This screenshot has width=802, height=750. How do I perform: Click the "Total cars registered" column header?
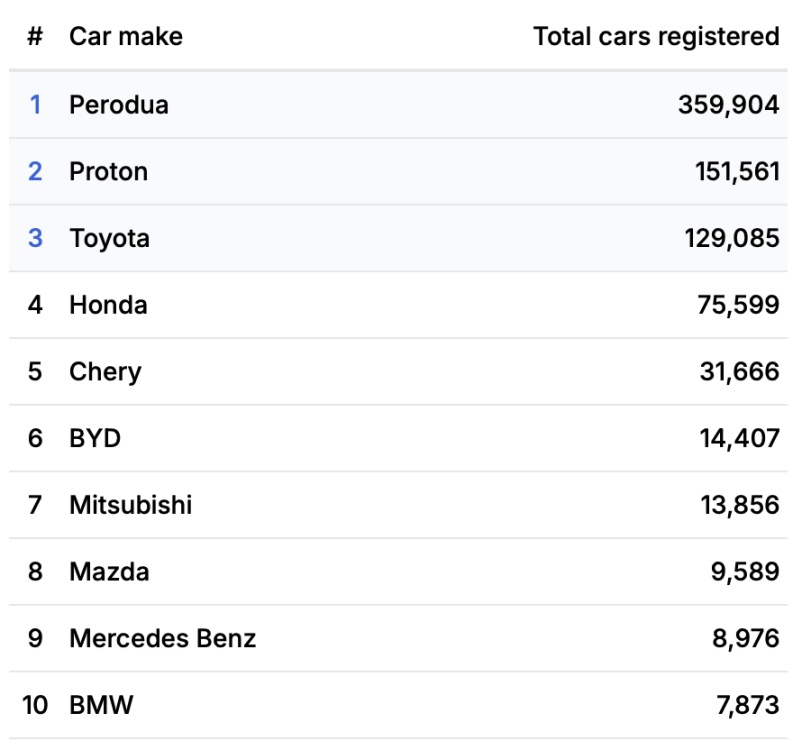(x=656, y=37)
